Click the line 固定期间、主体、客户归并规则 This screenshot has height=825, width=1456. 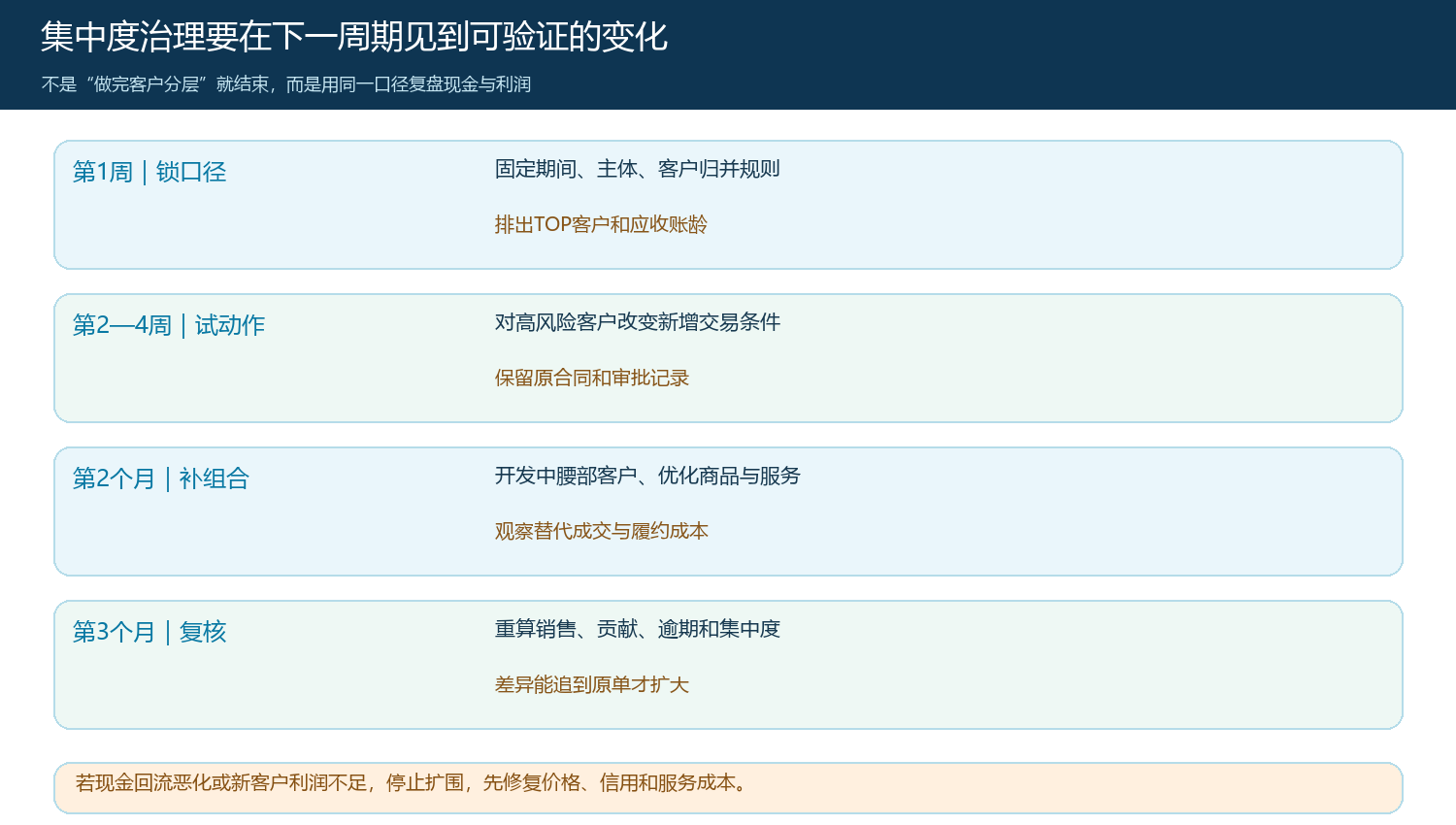638,169
